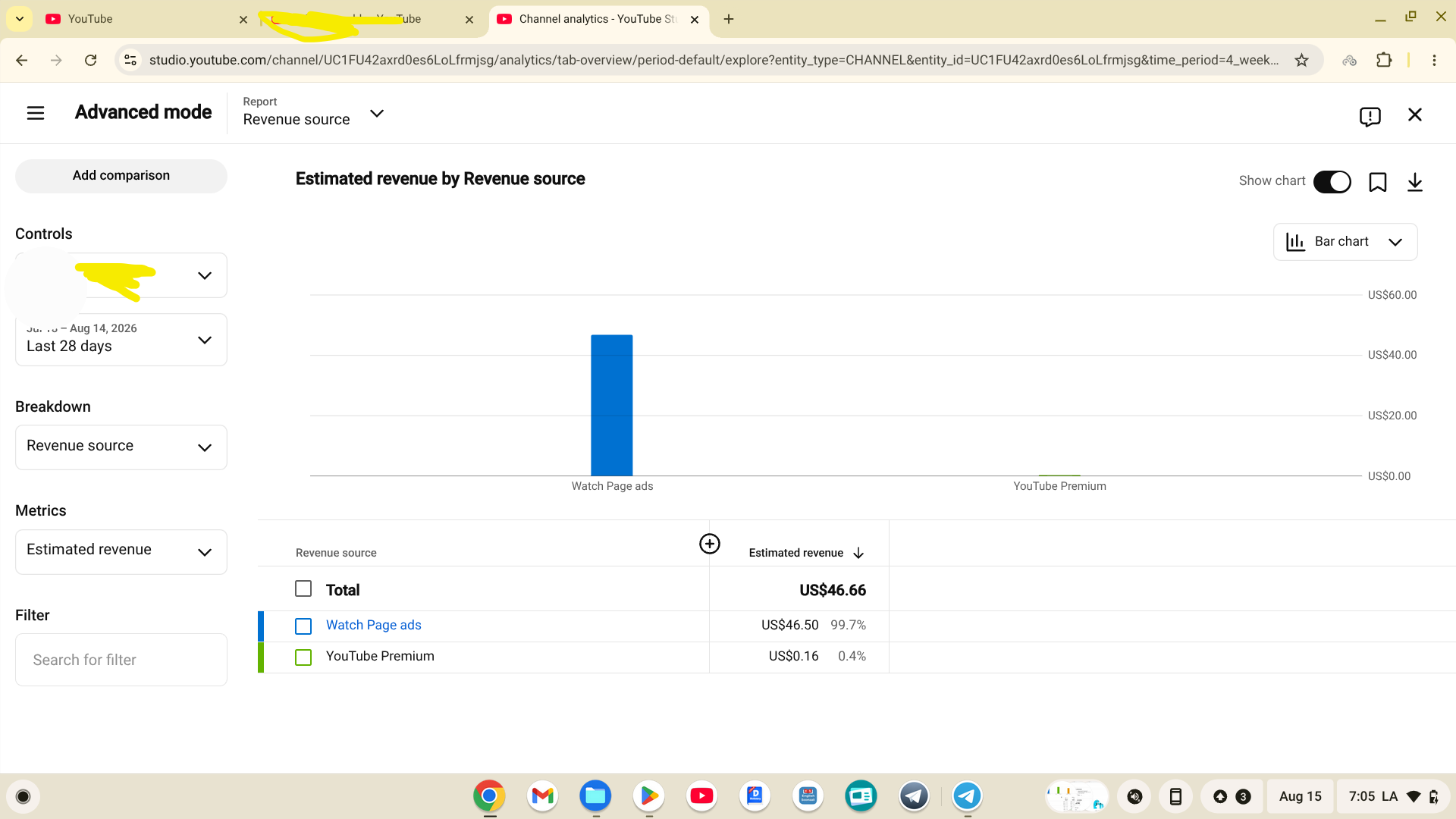Open Chrome from the shelf
The height and width of the screenshot is (819, 1456).
click(x=489, y=796)
